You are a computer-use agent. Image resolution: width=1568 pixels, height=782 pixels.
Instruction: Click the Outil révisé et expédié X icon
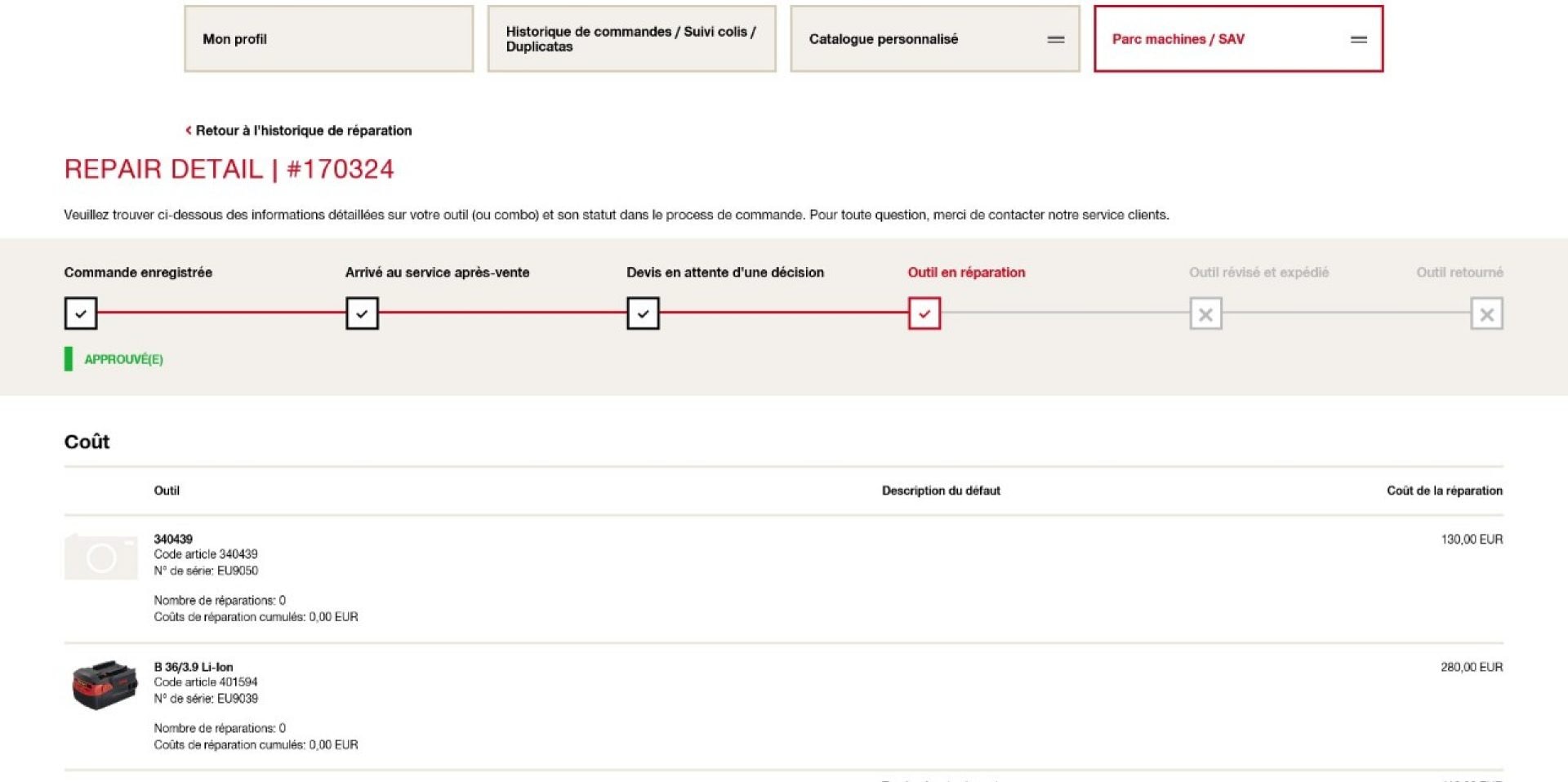tap(1205, 313)
